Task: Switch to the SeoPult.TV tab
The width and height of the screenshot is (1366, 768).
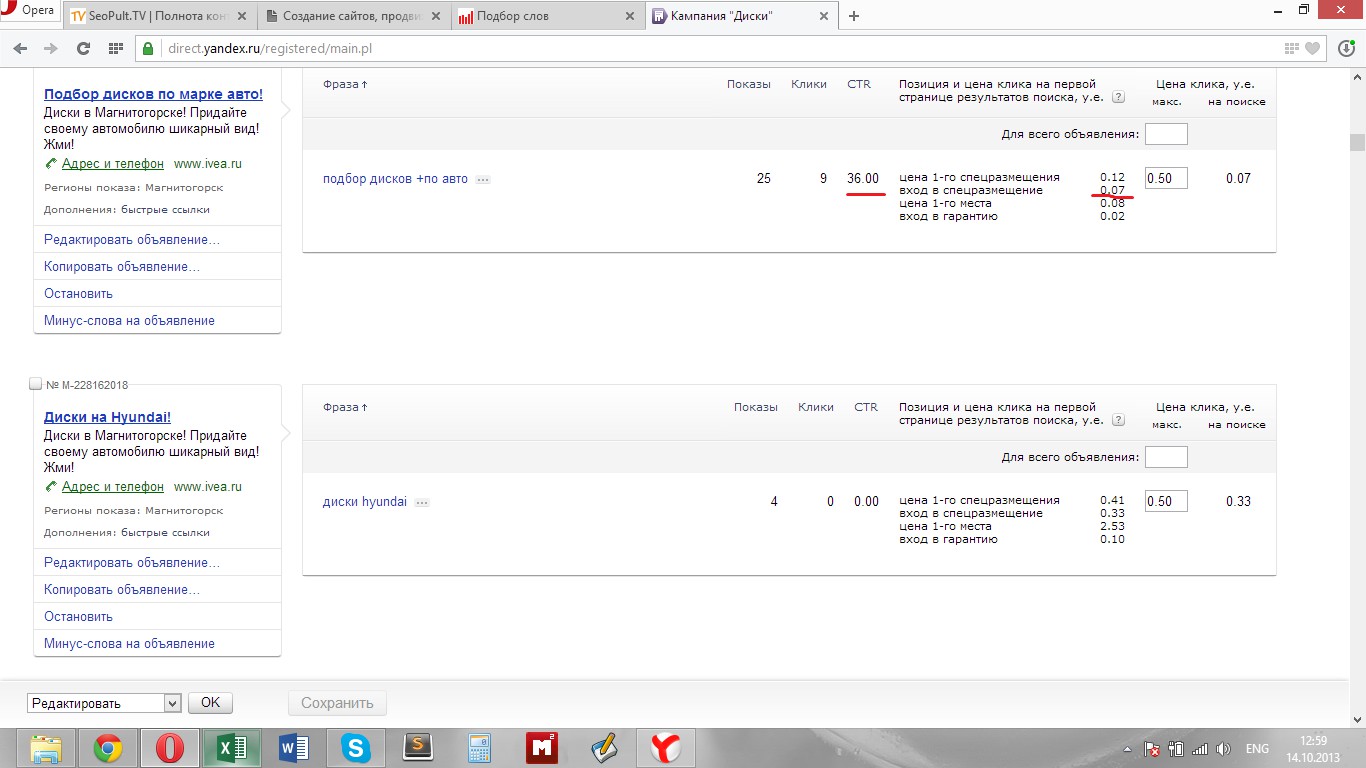Action: 158,16
